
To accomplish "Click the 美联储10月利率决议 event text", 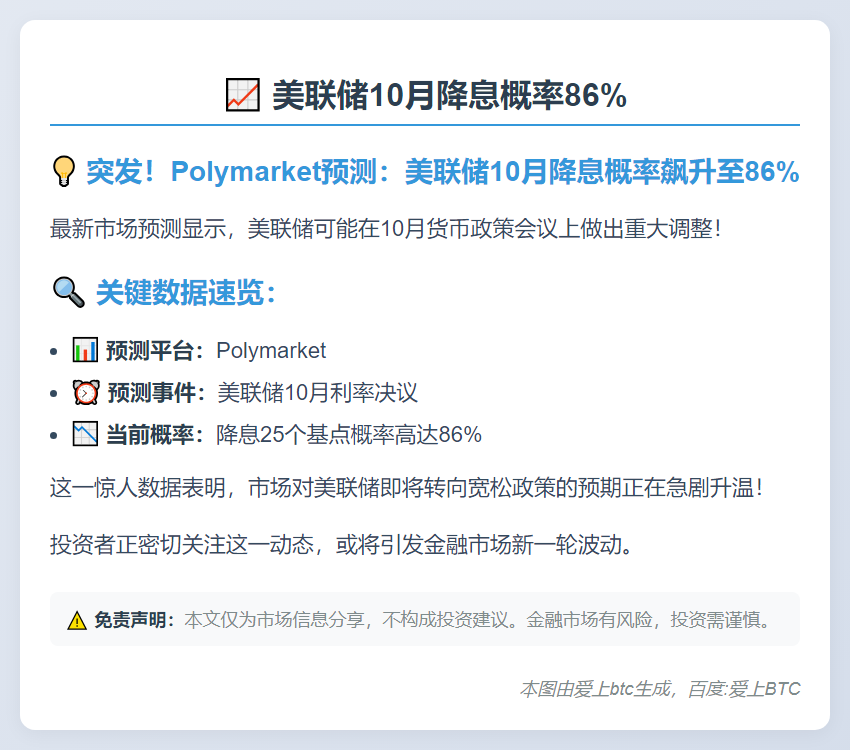I will [317, 393].
